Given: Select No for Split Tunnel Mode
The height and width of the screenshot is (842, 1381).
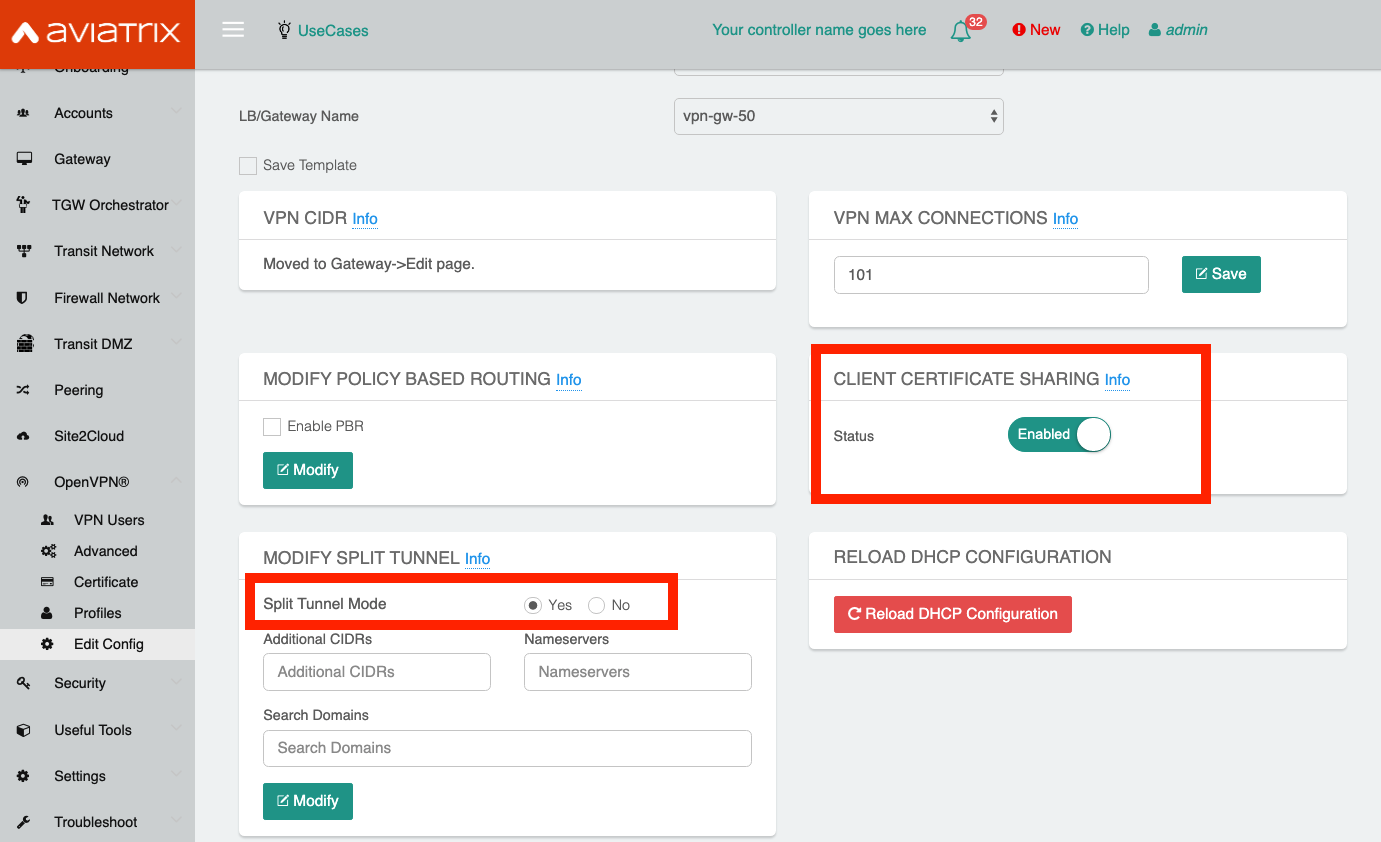Looking at the screenshot, I should tap(597, 605).
